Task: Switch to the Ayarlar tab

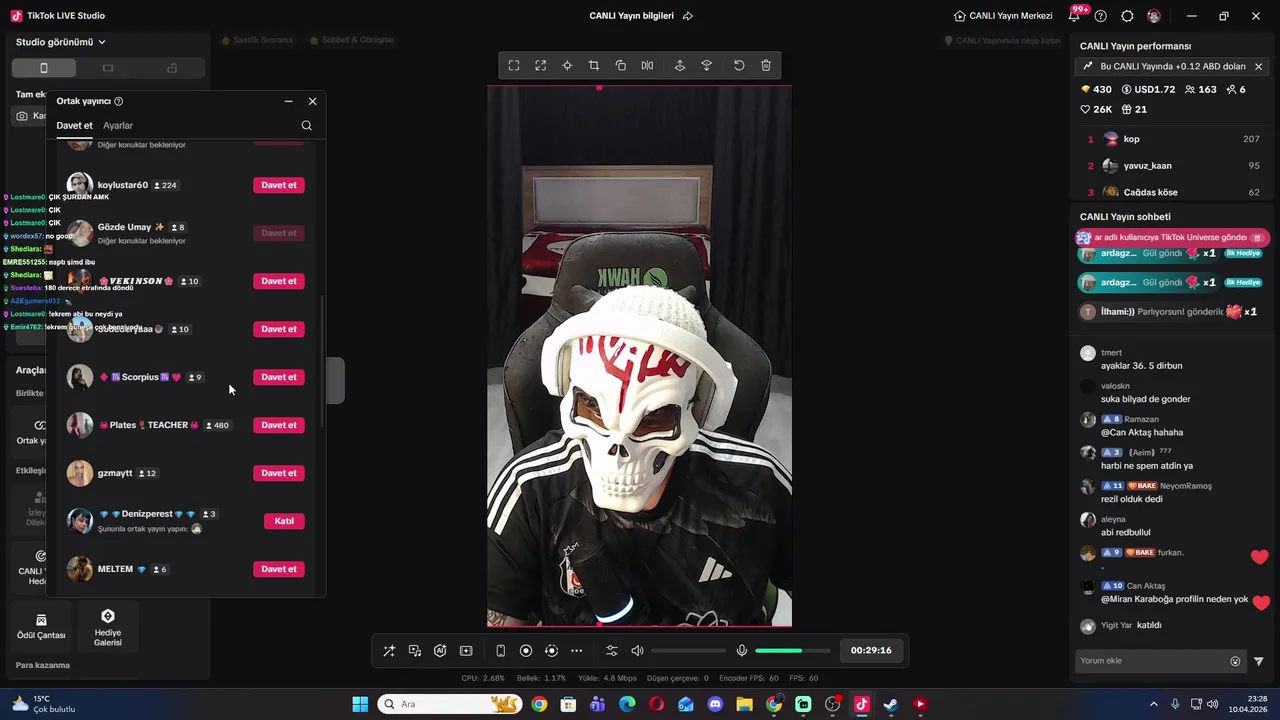Action: pyautogui.click(x=118, y=126)
